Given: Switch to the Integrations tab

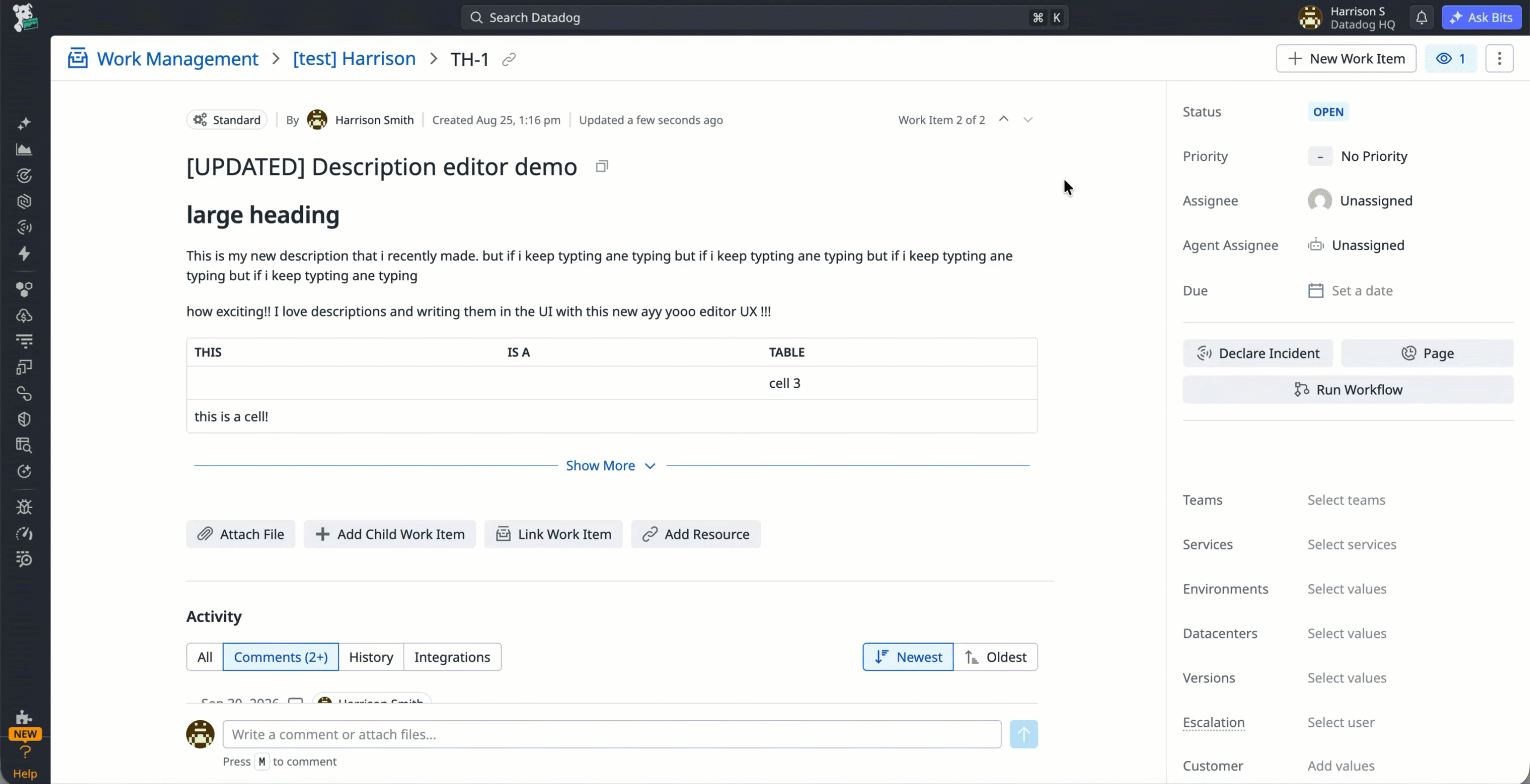Looking at the screenshot, I should [452, 657].
